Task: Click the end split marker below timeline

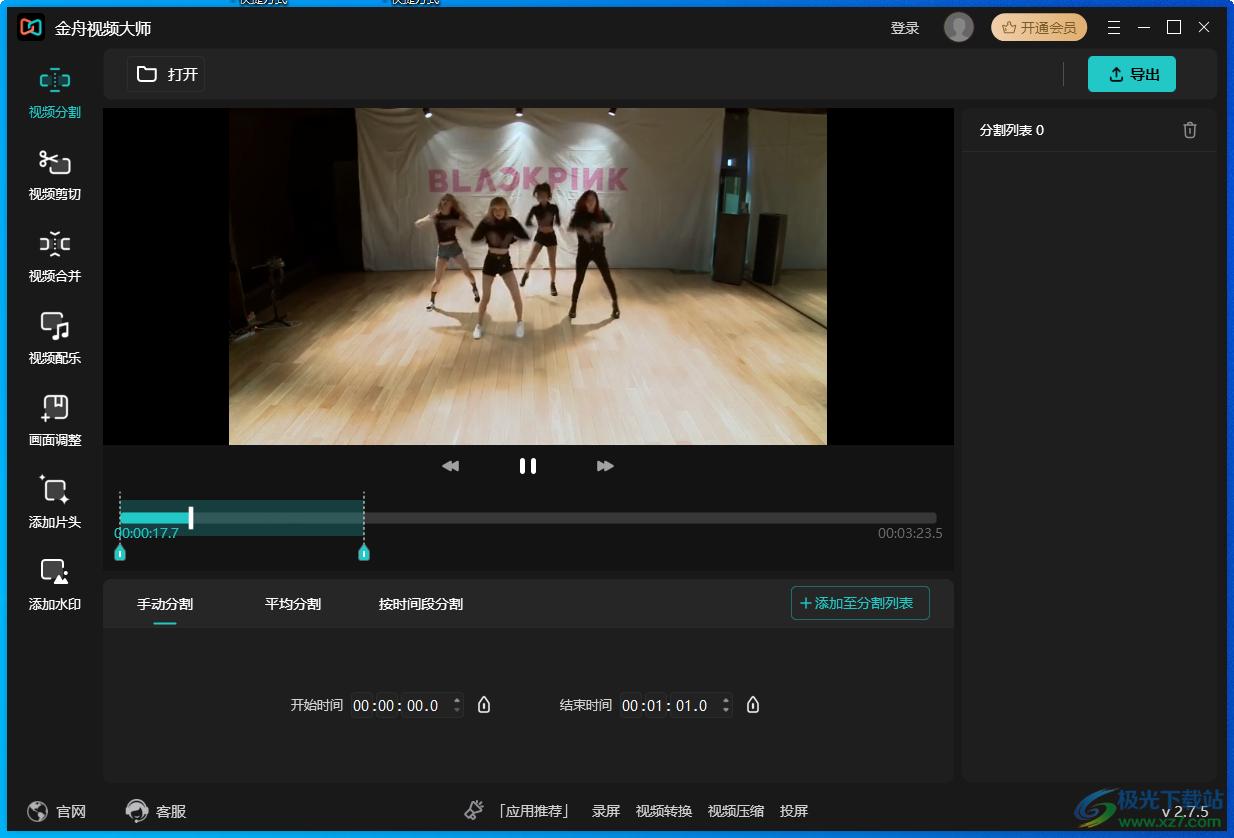Action: click(364, 552)
